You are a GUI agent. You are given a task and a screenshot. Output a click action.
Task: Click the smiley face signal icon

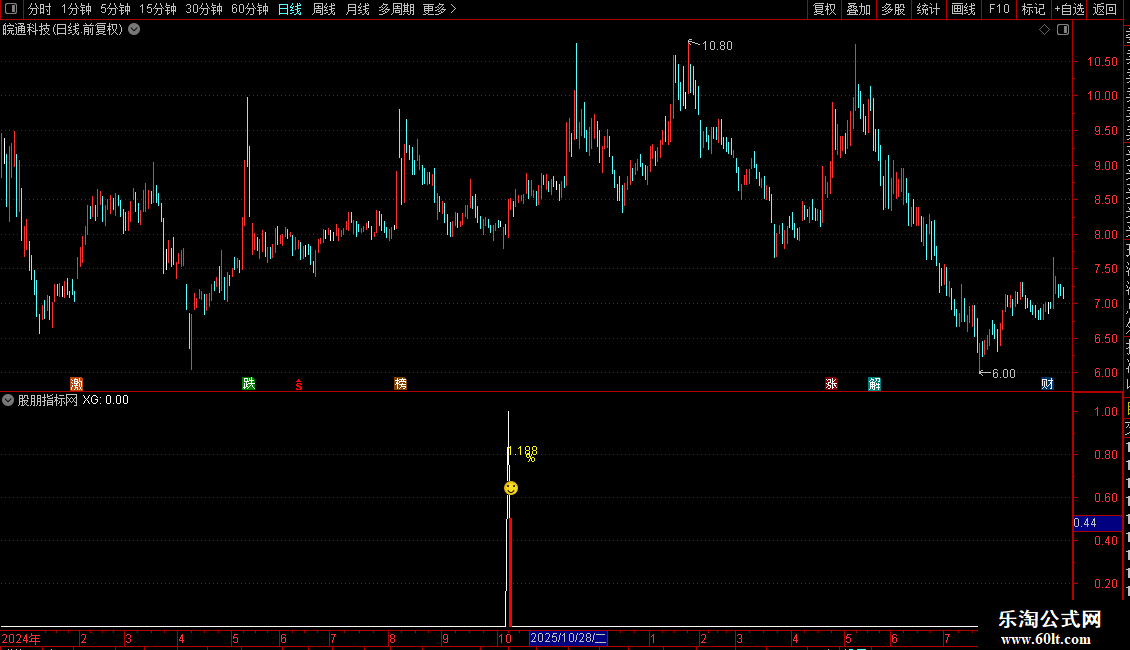(511, 488)
